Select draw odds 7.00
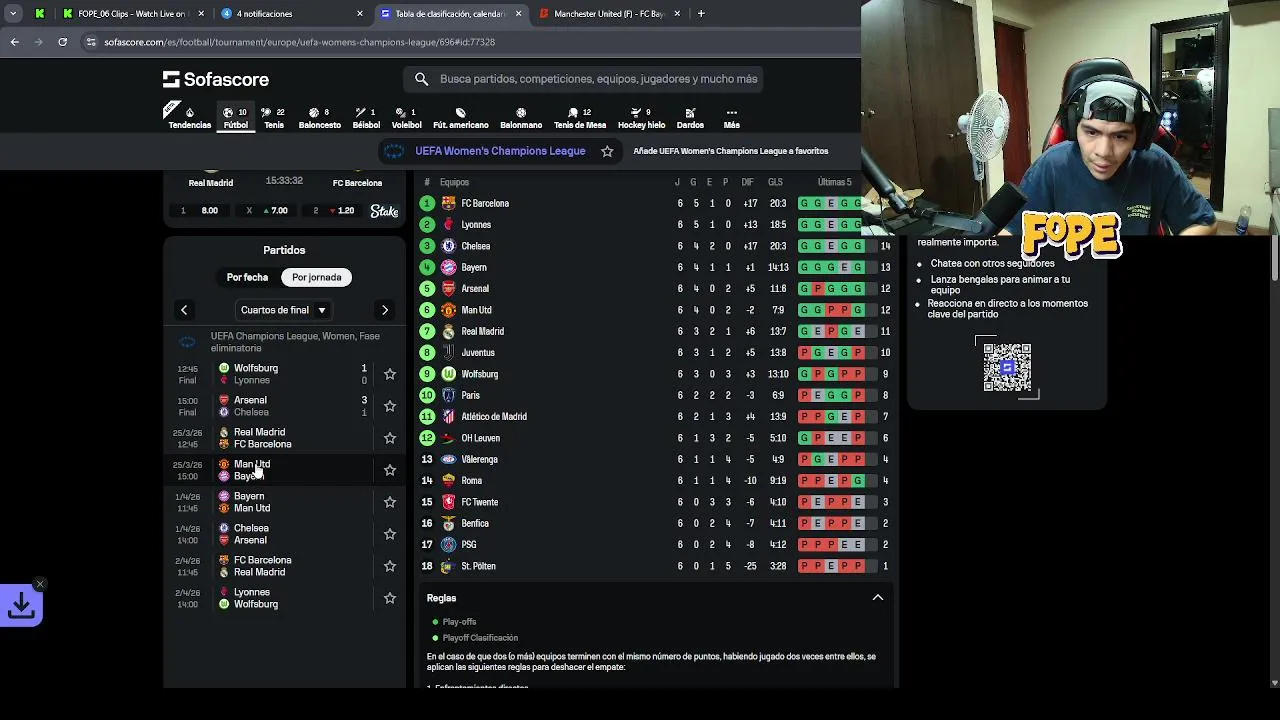The height and width of the screenshot is (720, 1280). [x=265, y=211]
